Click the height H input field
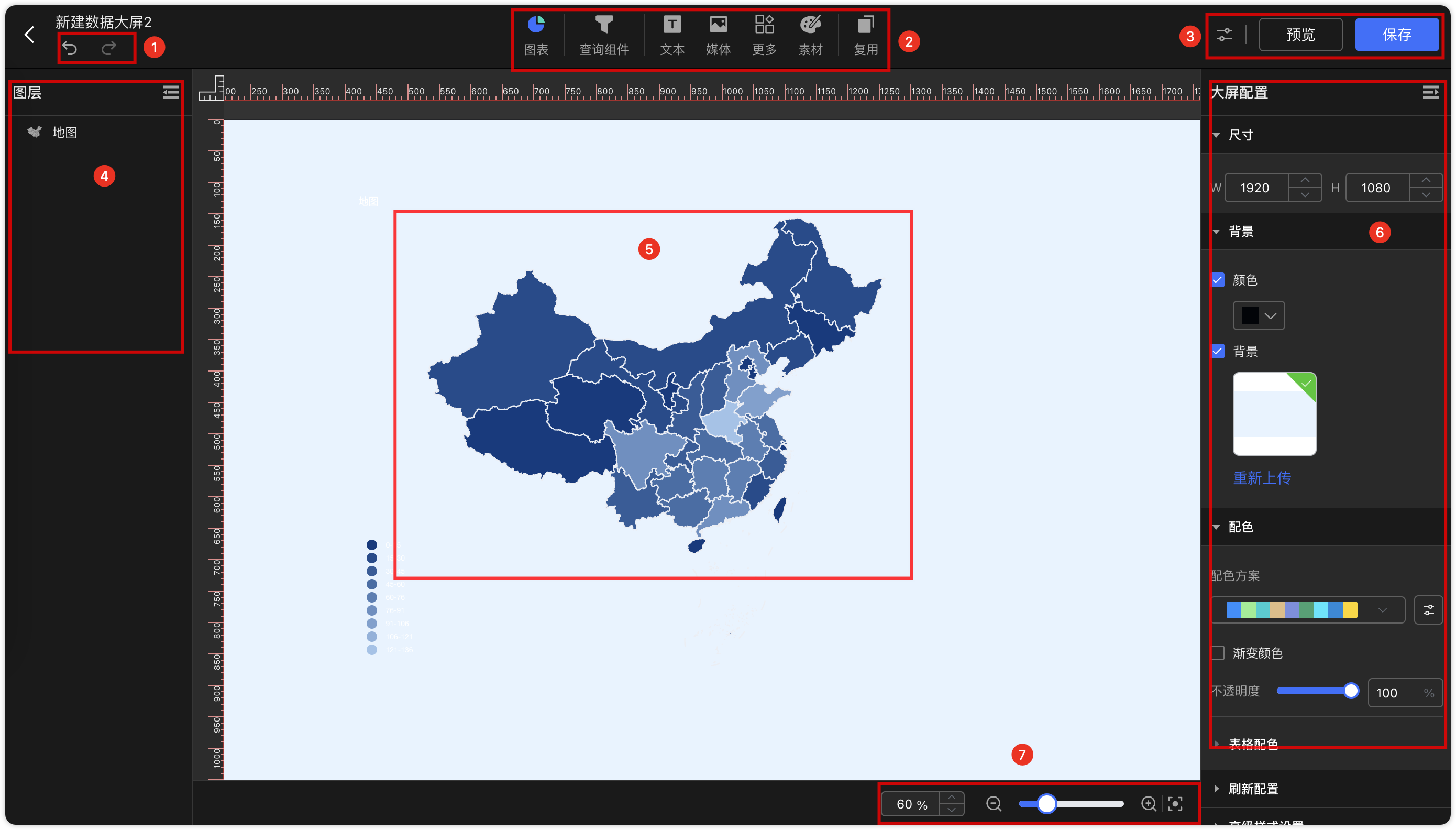The height and width of the screenshot is (830, 1456). point(1377,188)
